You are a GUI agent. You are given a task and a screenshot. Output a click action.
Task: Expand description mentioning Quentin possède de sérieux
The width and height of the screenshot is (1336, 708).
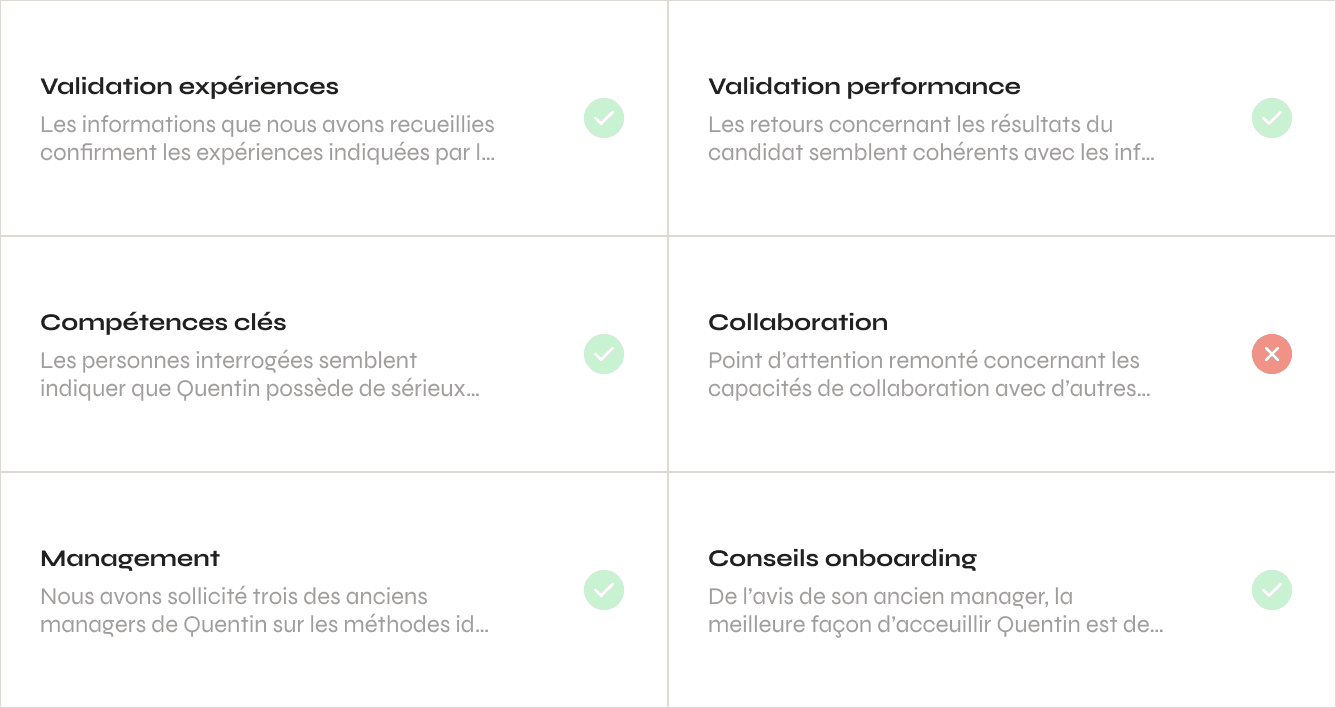pos(259,389)
